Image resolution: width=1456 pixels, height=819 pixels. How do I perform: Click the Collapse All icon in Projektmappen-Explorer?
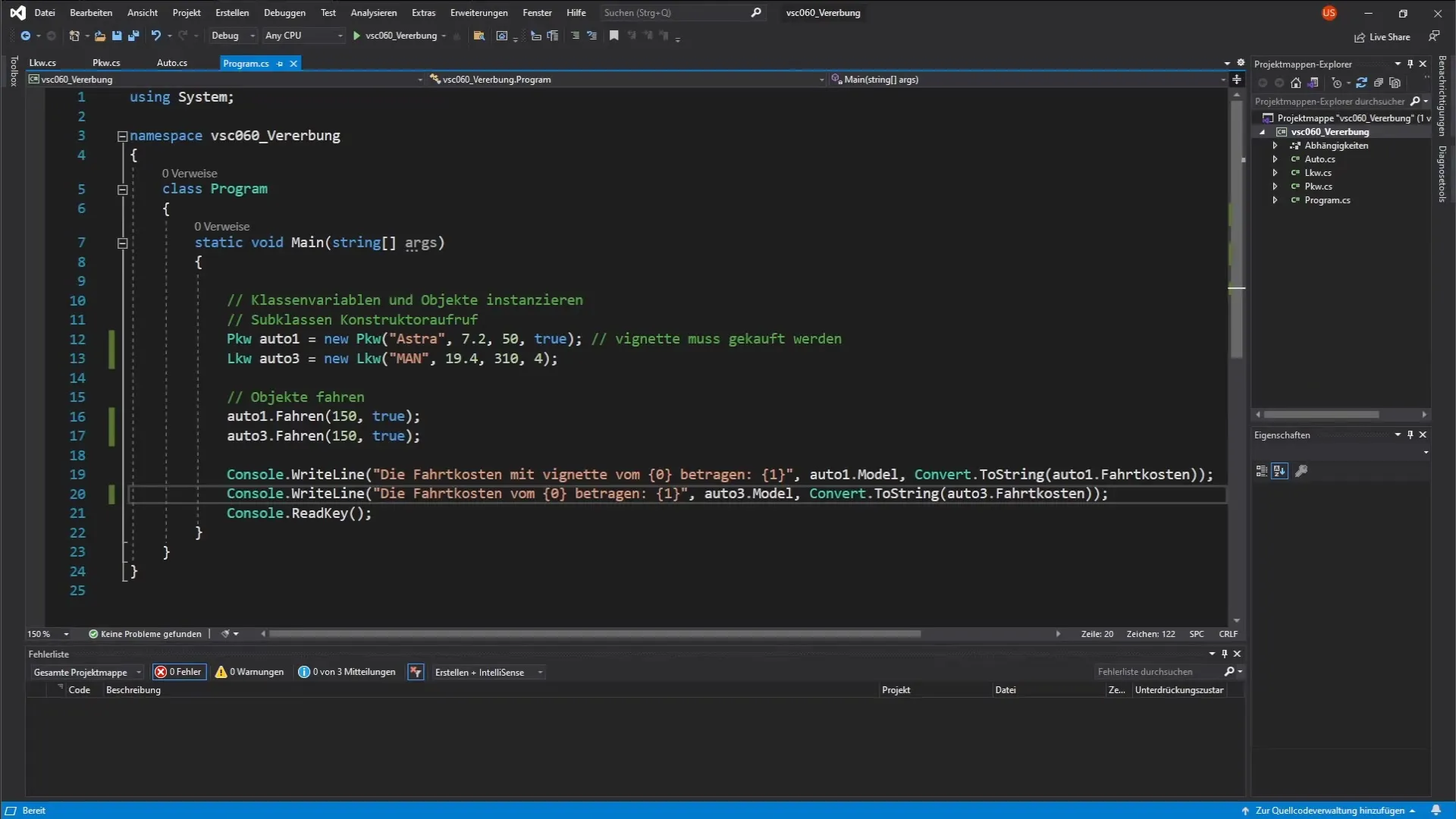[1379, 83]
